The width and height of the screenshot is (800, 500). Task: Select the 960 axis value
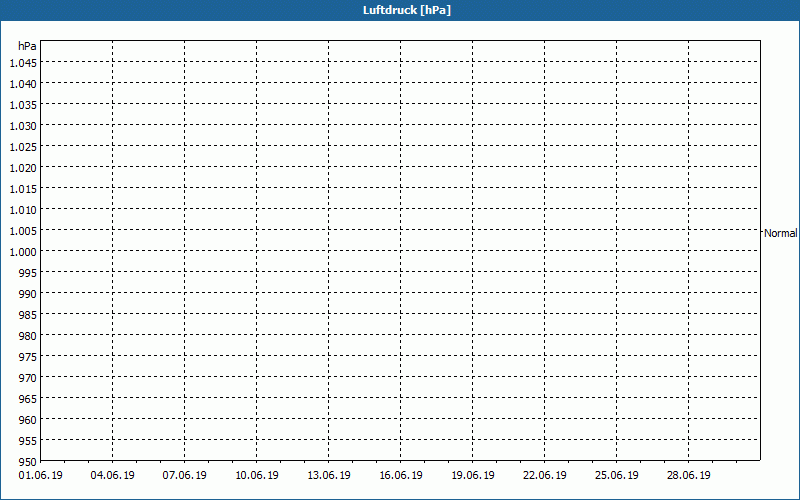point(29,420)
